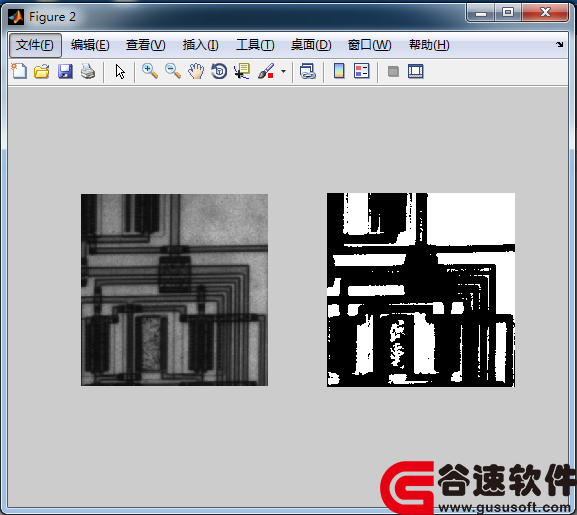Select the Rotate 3D tool
Image resolution: width=577 pixels, height=515 pixels.
[x=219, y=71]
